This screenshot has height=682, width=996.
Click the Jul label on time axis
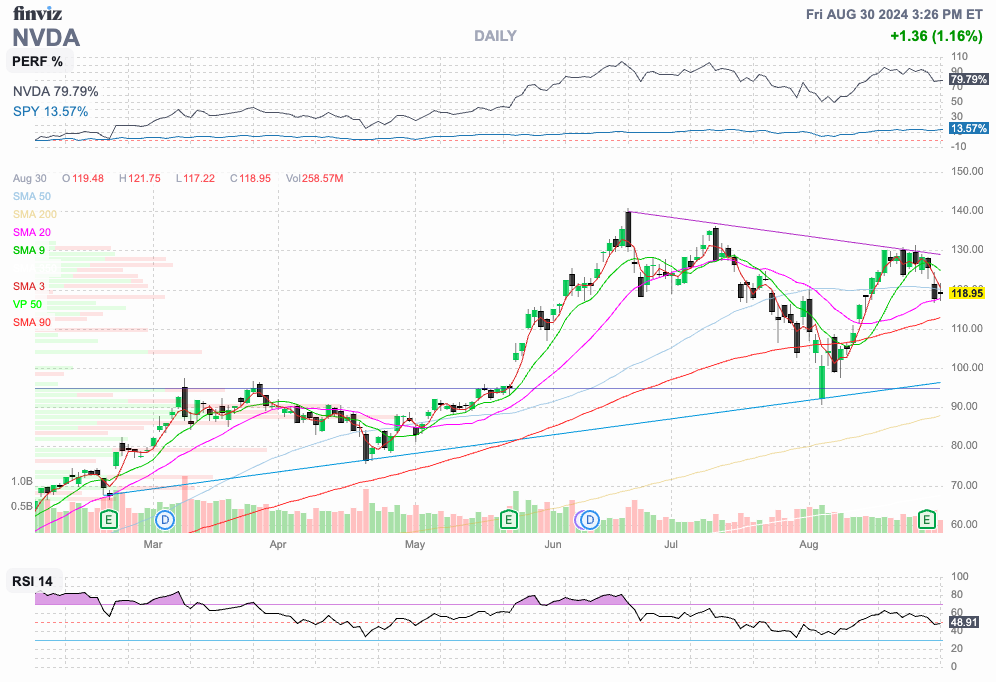(671, 544)
